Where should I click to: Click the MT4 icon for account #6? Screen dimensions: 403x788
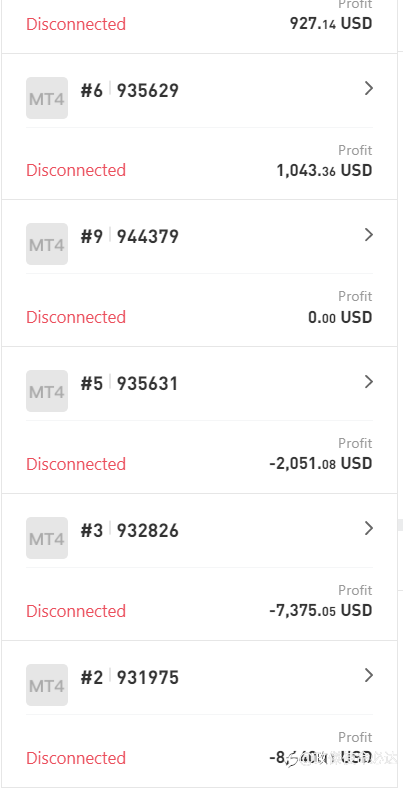tap(47, 98)
